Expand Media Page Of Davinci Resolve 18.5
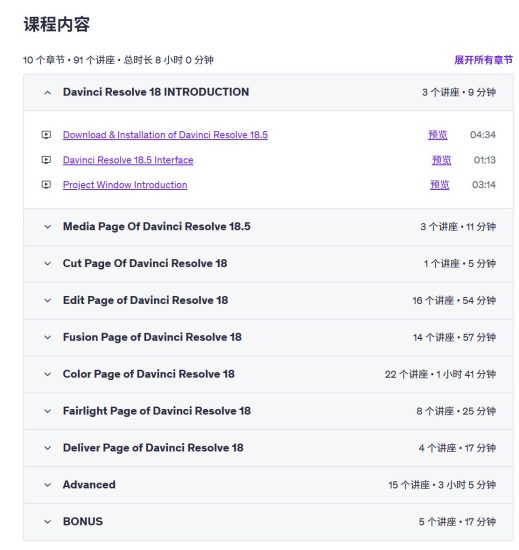Screen dimensions: 519x550 268,227
